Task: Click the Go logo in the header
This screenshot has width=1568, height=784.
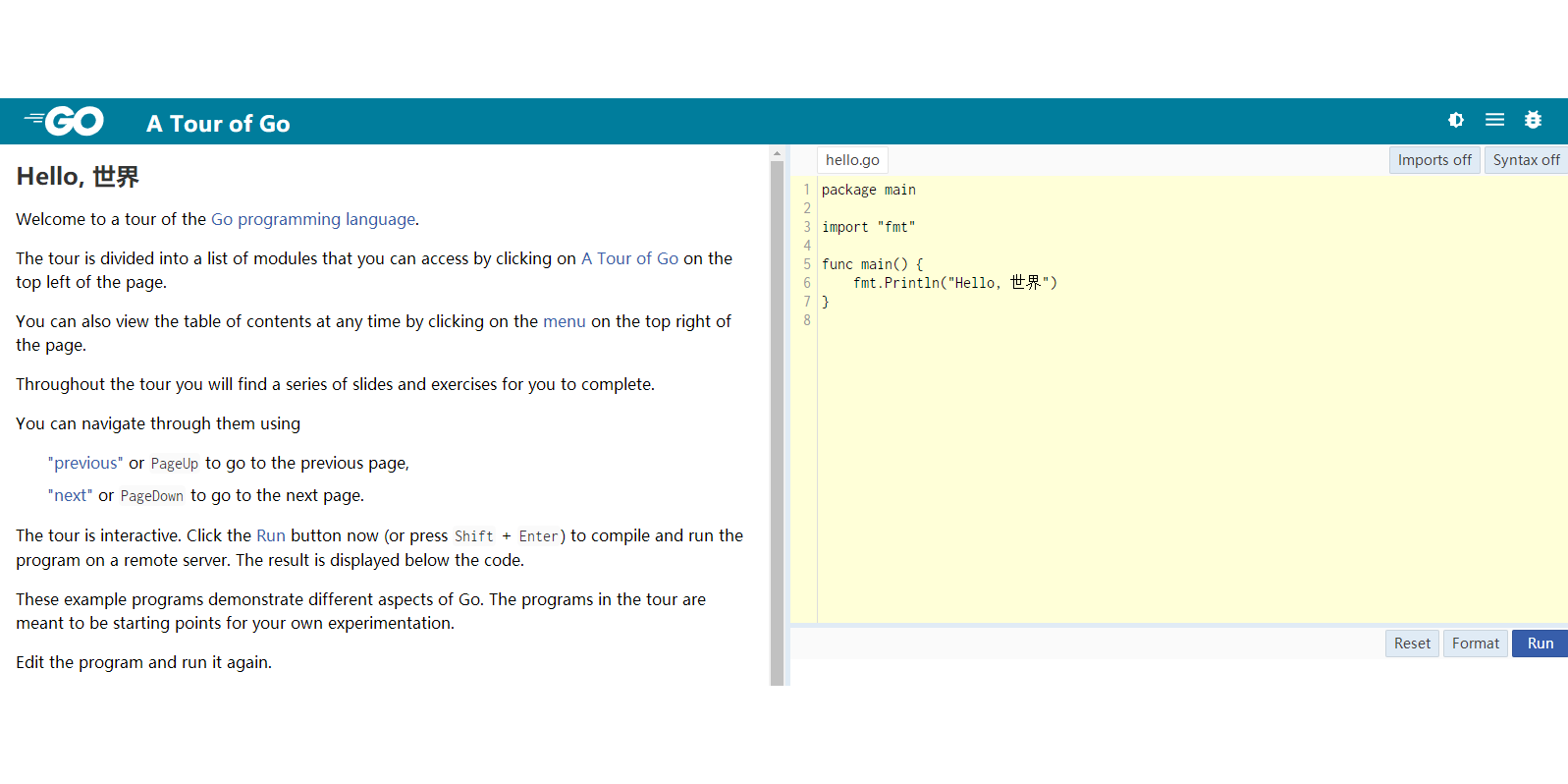Action: pyautogui.click(x=64, y=121)
